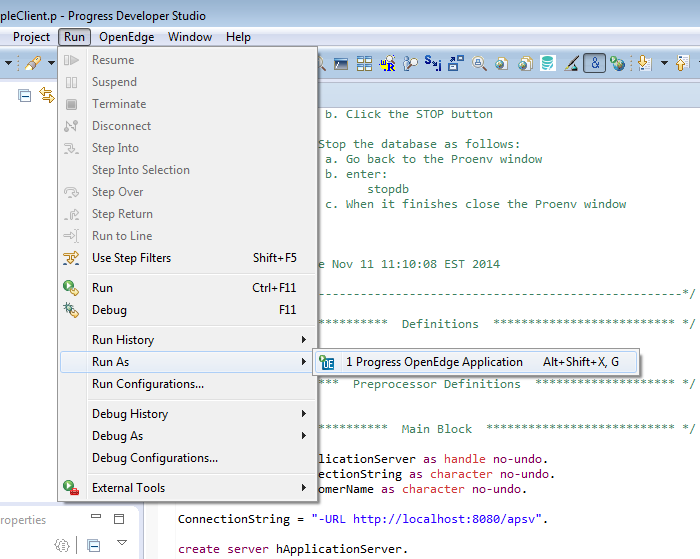Viewport: 700px width, 559px height.
Task: Choose Debug with F11 shortcut
Action: click(188, 310)
